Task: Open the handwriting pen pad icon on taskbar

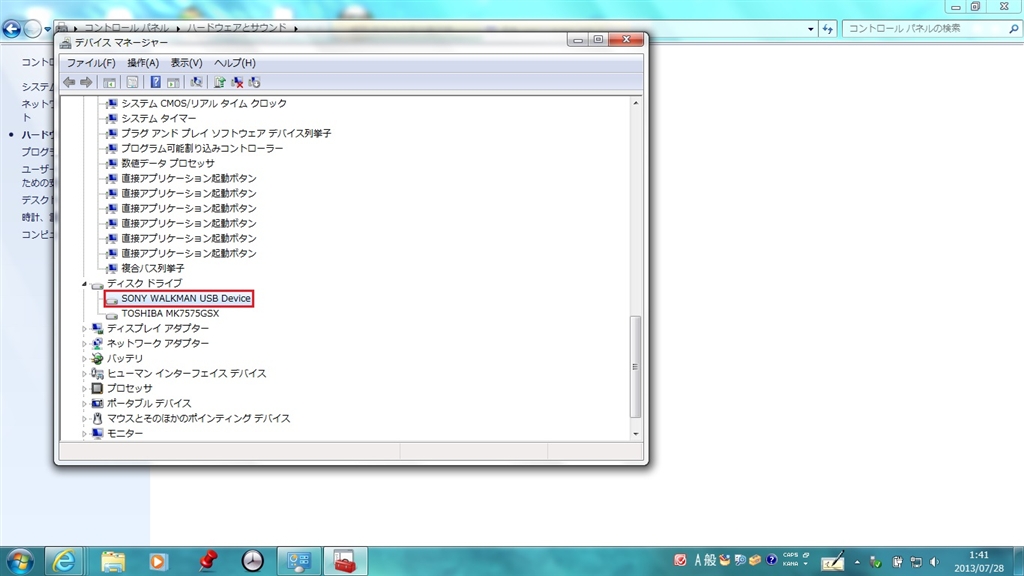Action: (833, 561)
